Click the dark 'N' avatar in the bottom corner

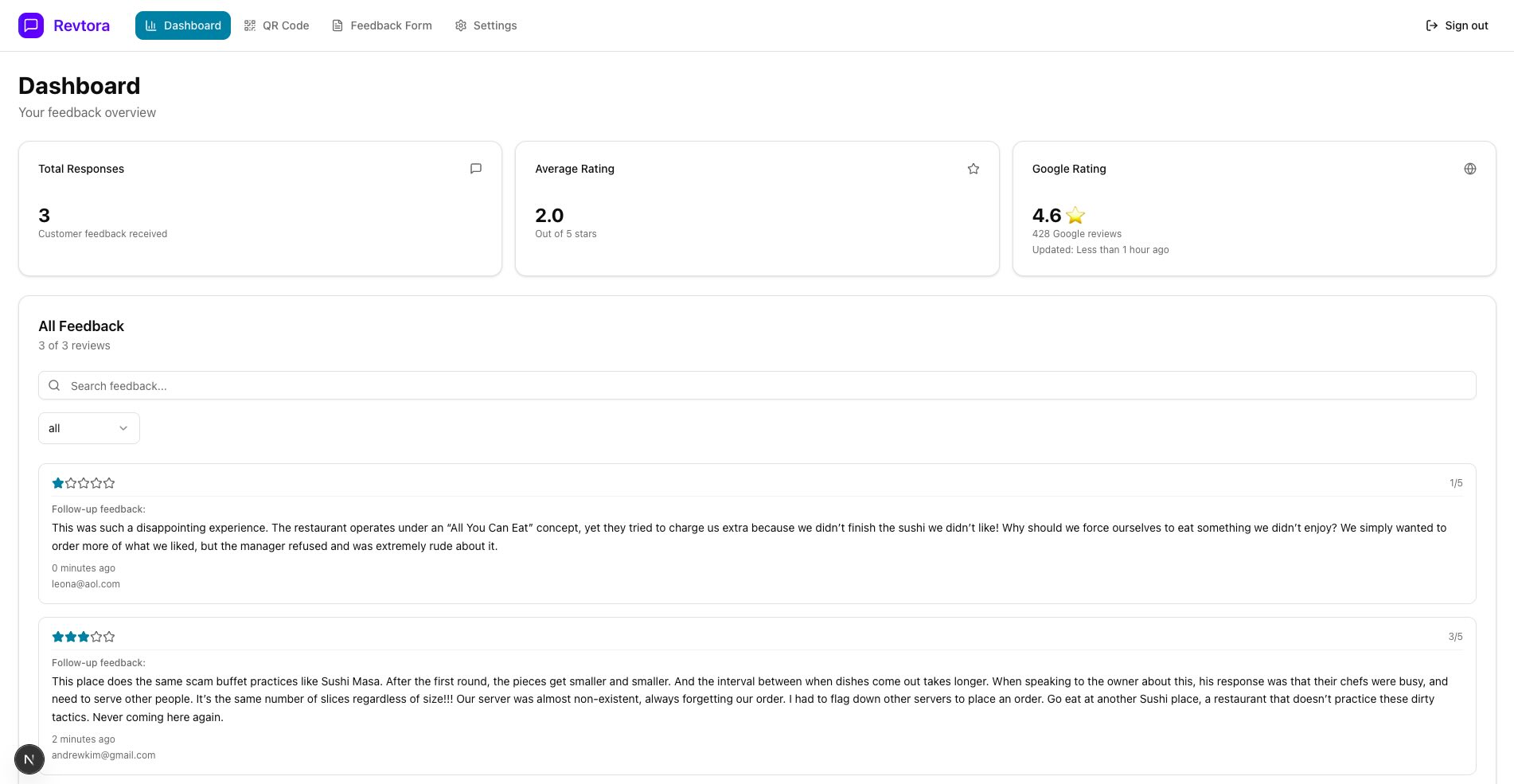(29, 759)
